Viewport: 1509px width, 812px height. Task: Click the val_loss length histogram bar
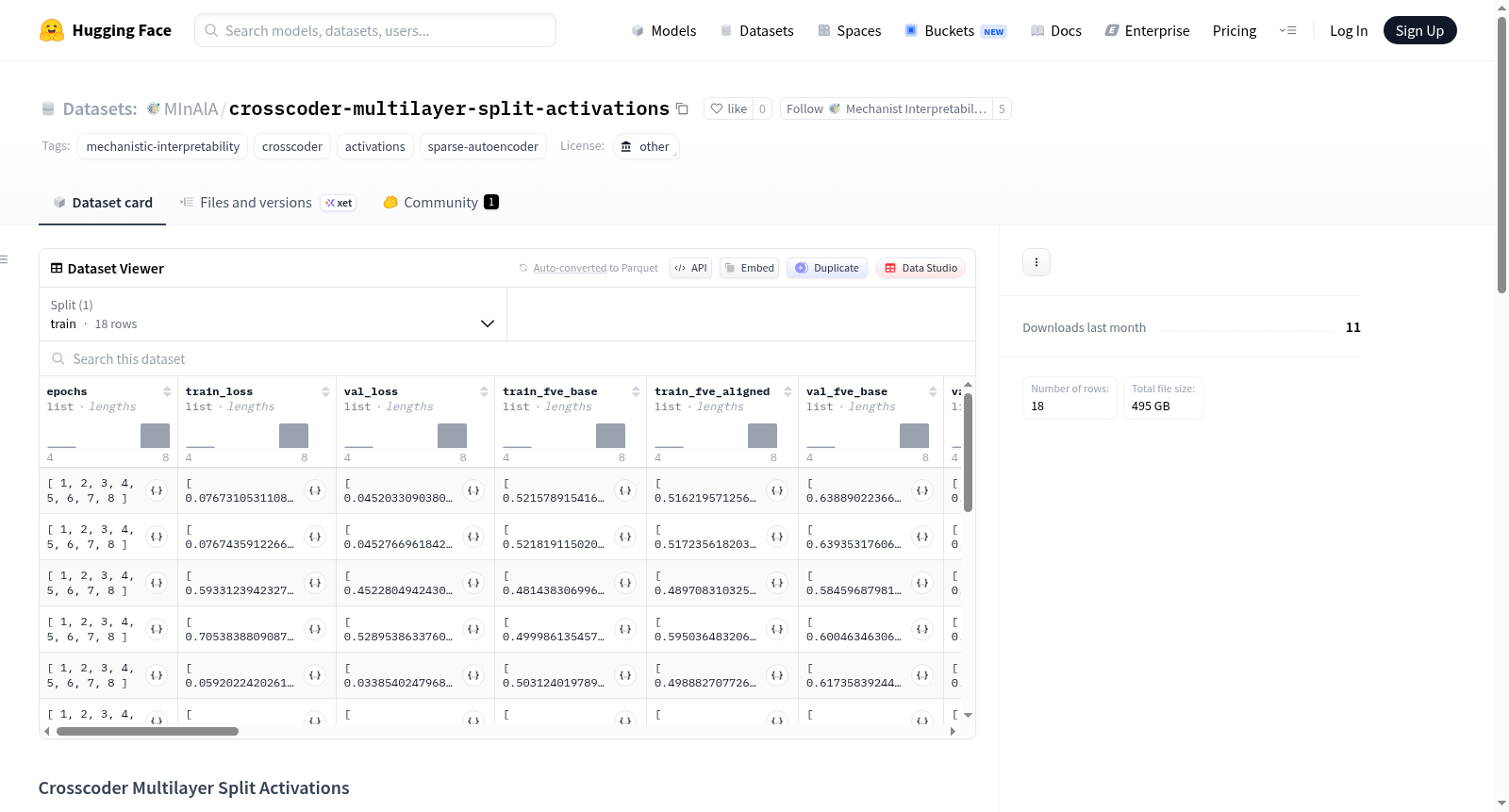click(x=452, y=436)
